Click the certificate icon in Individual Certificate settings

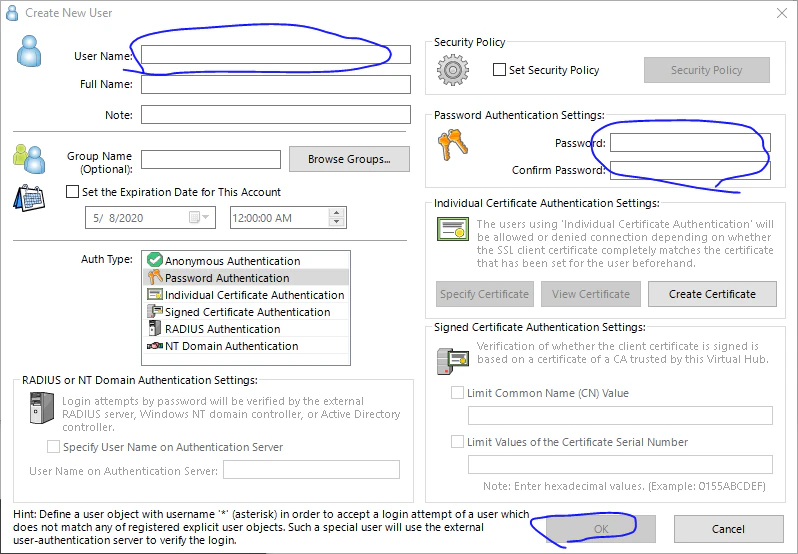[452, 229]
